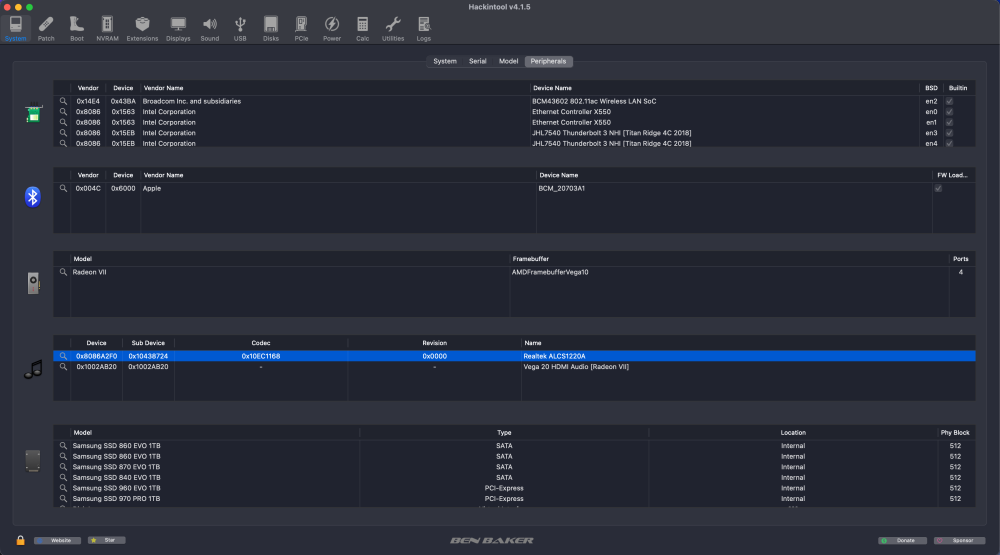The image size is (1000, 555).
Task: Open the USB section
Action: pyautogui.click(x=240, y=28)
